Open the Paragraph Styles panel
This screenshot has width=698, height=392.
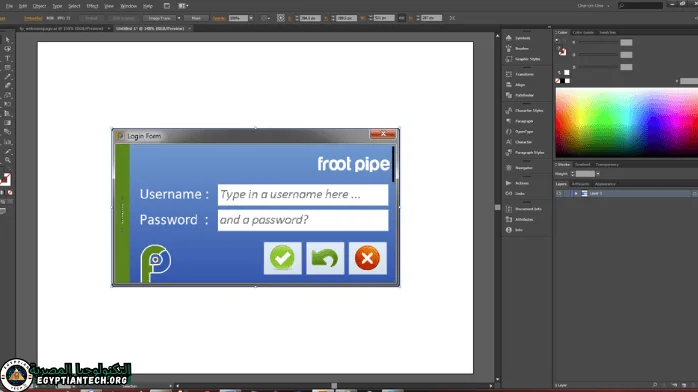pos(529,153)
